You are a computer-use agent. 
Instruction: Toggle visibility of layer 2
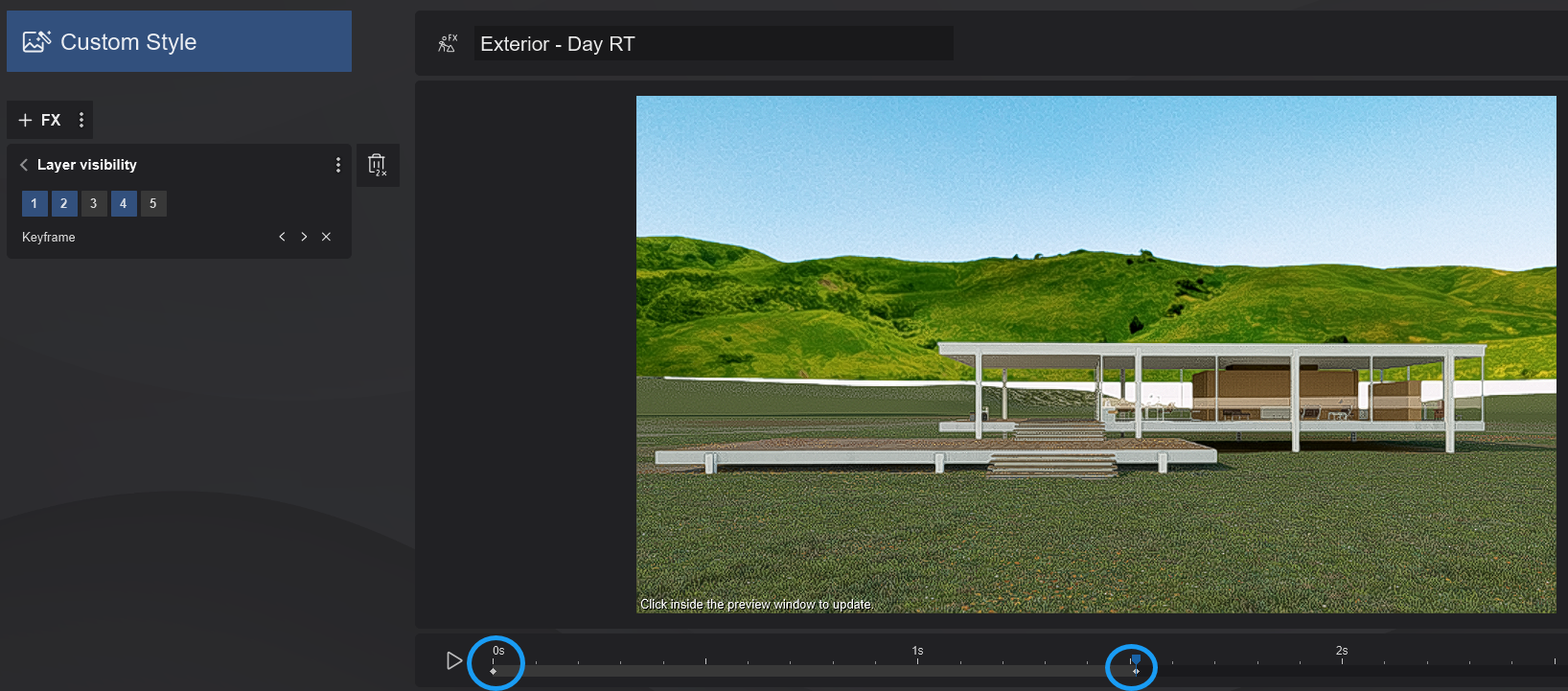point(64,203)
